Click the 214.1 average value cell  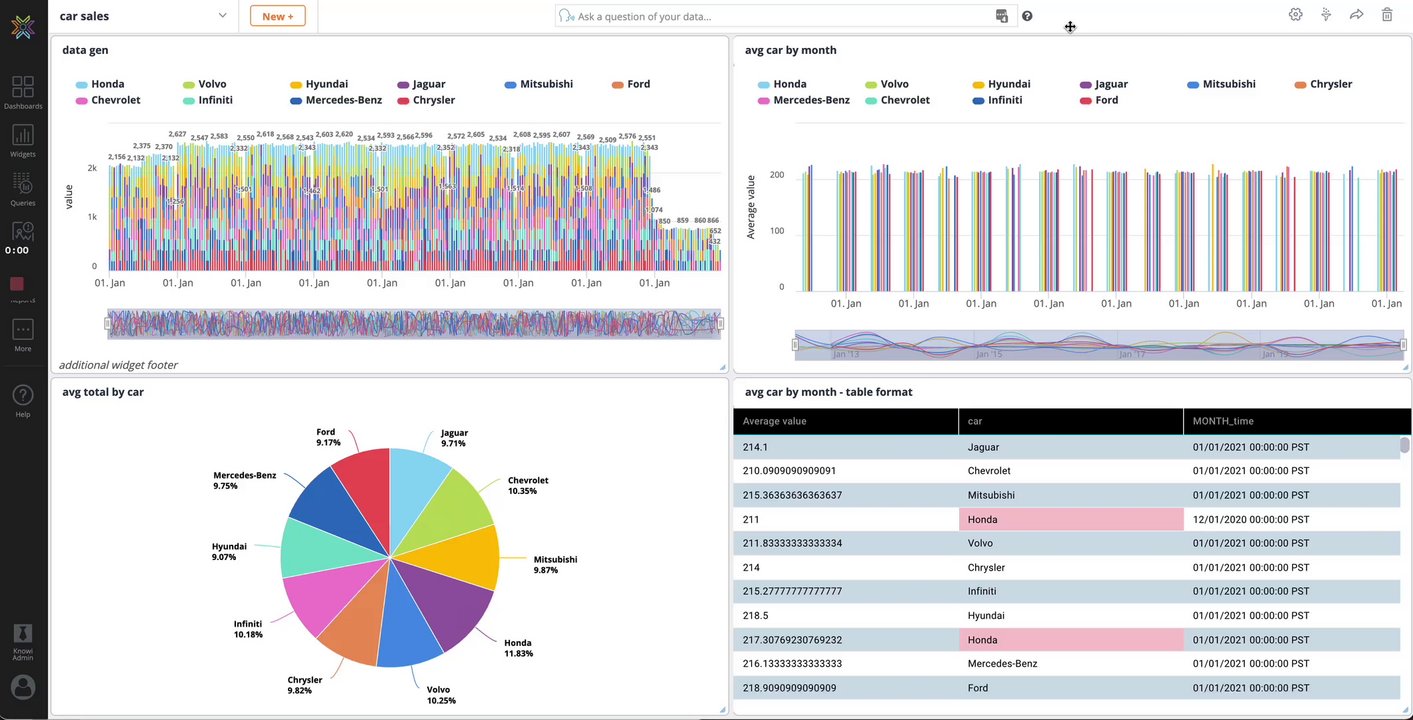click(845, 447)
